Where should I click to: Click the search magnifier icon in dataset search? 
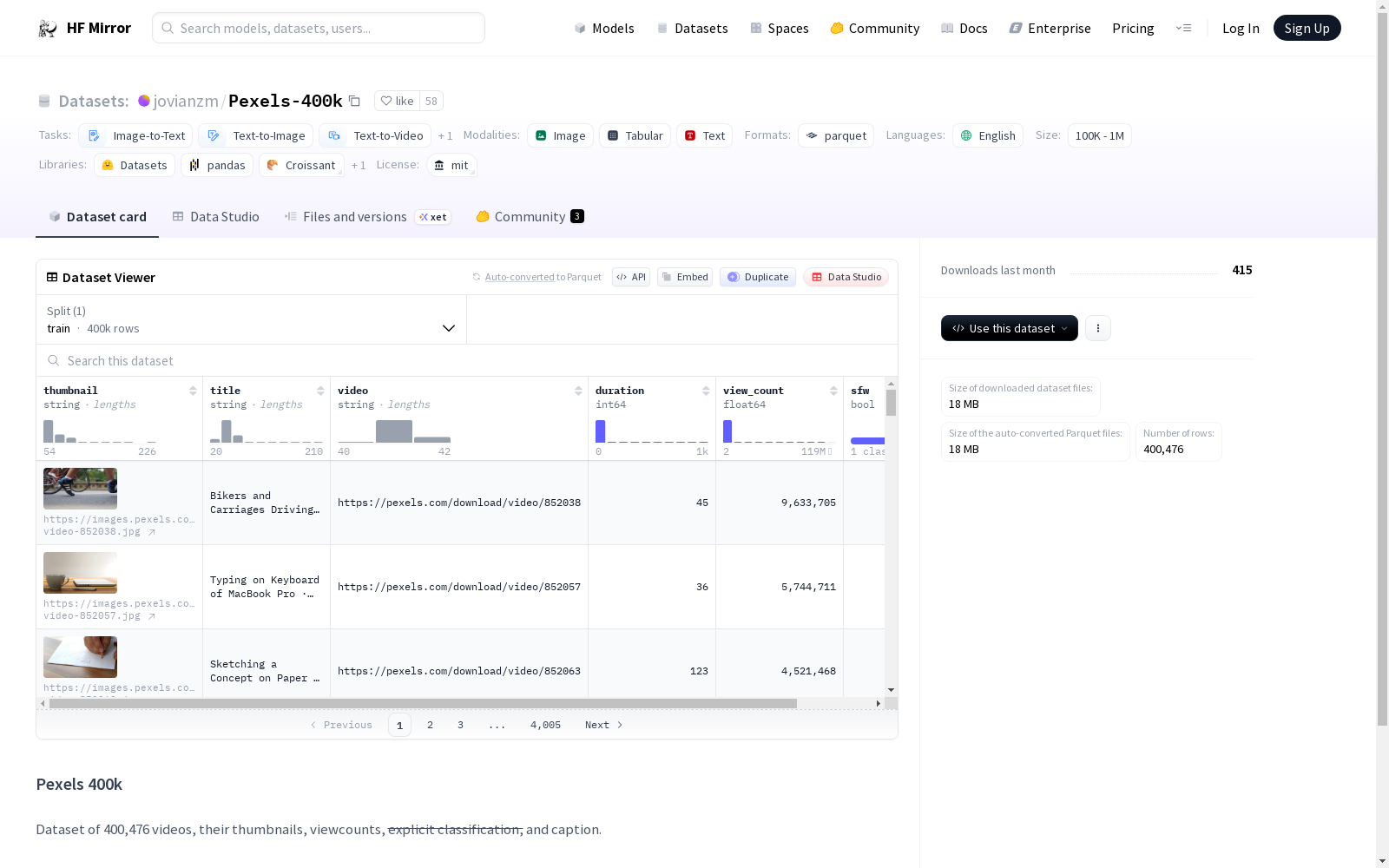tap(54, 360)
